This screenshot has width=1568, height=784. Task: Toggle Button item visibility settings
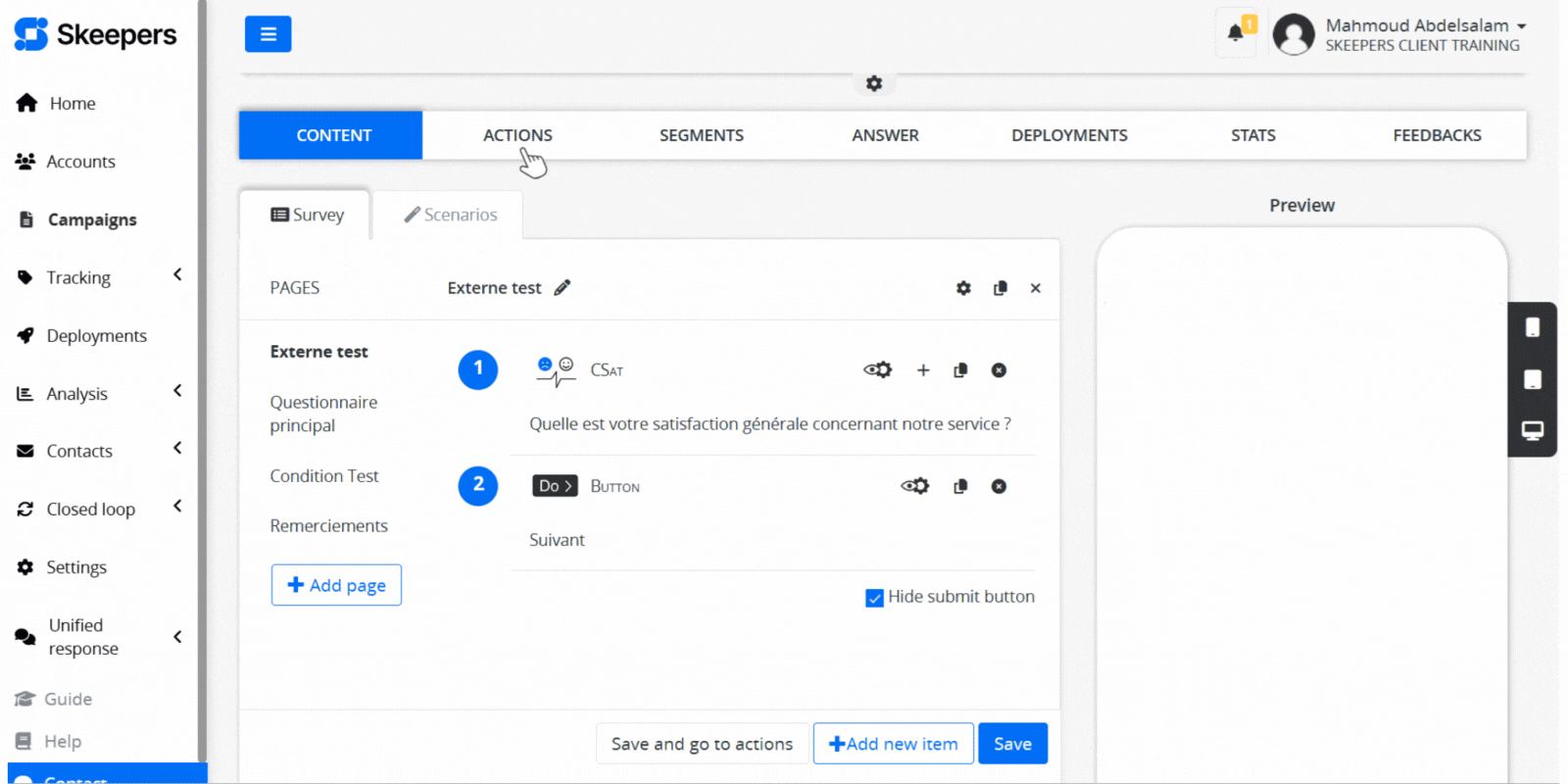[914, 486]
